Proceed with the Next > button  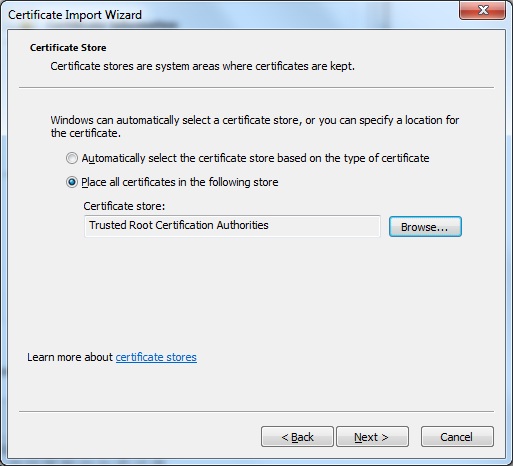tap(372, 436)
